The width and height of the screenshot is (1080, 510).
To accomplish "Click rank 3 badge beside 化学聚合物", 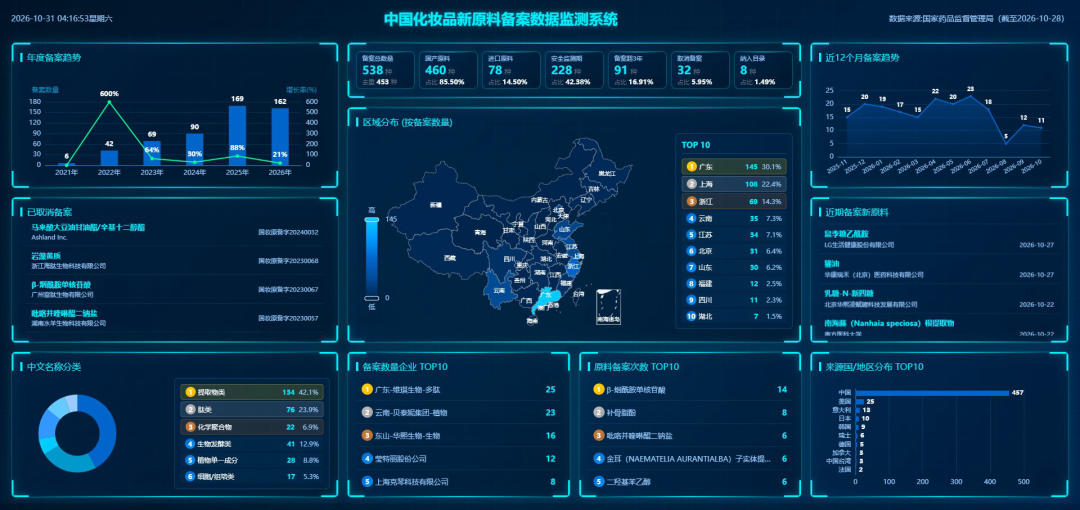I will click(x=190, y=427).
